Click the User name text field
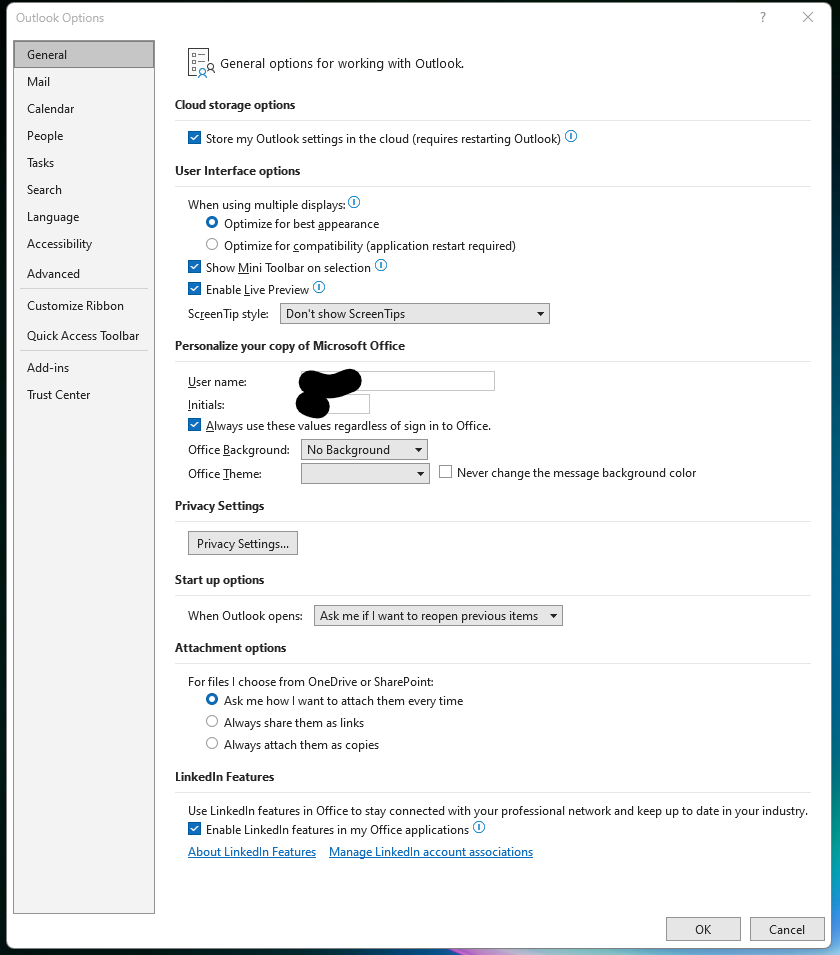 (x=398, y=381)
